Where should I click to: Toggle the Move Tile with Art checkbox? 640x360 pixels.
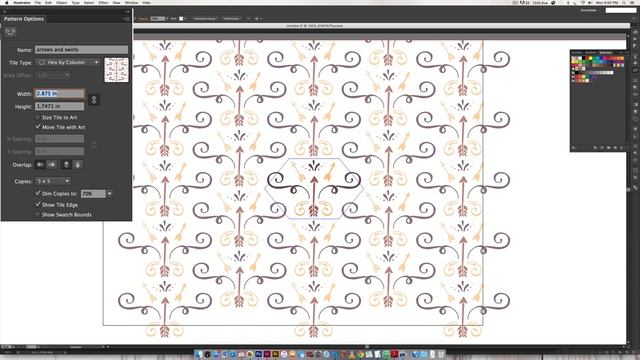pyautogui.click(x=38, y=127)
